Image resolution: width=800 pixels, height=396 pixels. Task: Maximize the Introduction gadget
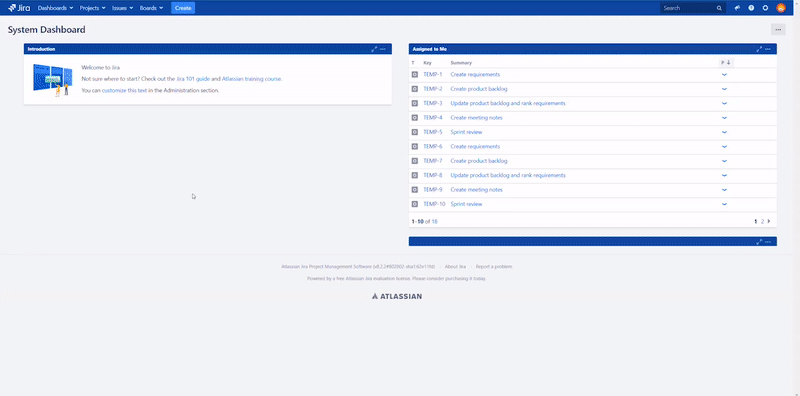(374, 49)
